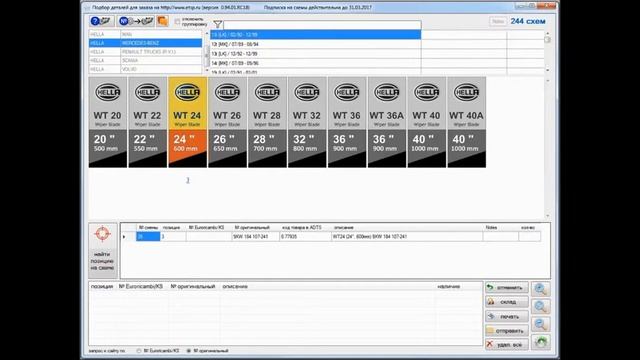Screen dimensions: 640x360
Task: Click the '№ схемы' column header
Action: point(148,227)
